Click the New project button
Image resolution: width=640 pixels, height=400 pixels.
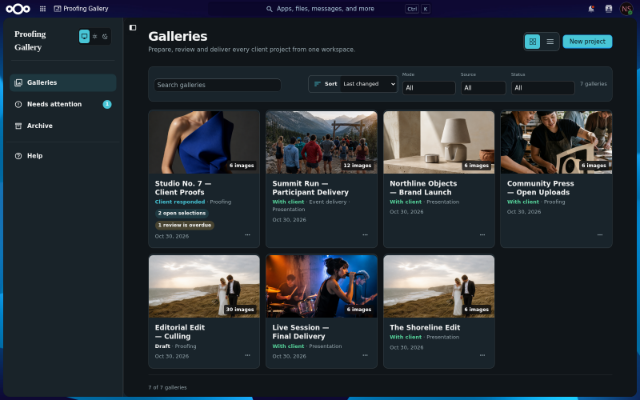[587, 42]
